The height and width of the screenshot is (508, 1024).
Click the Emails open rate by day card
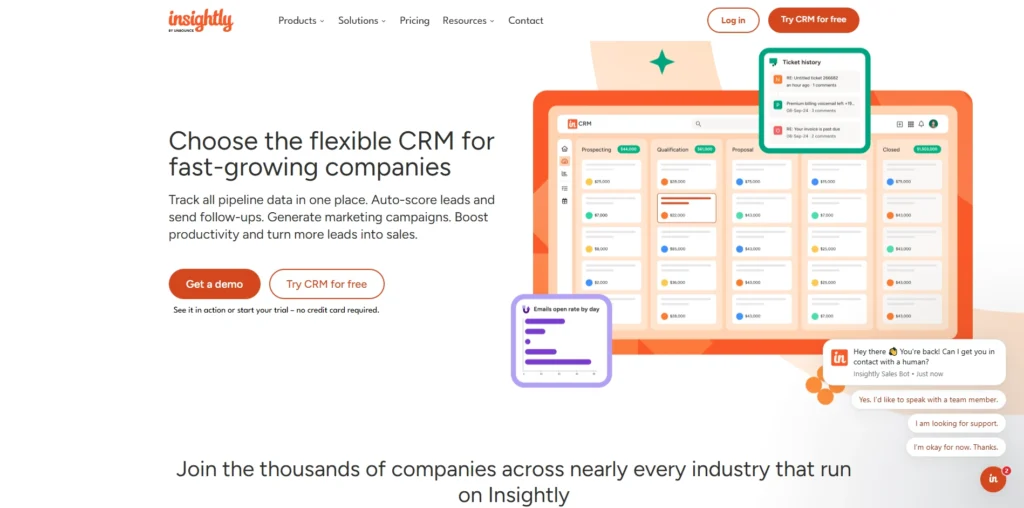[x=561, y=340]
